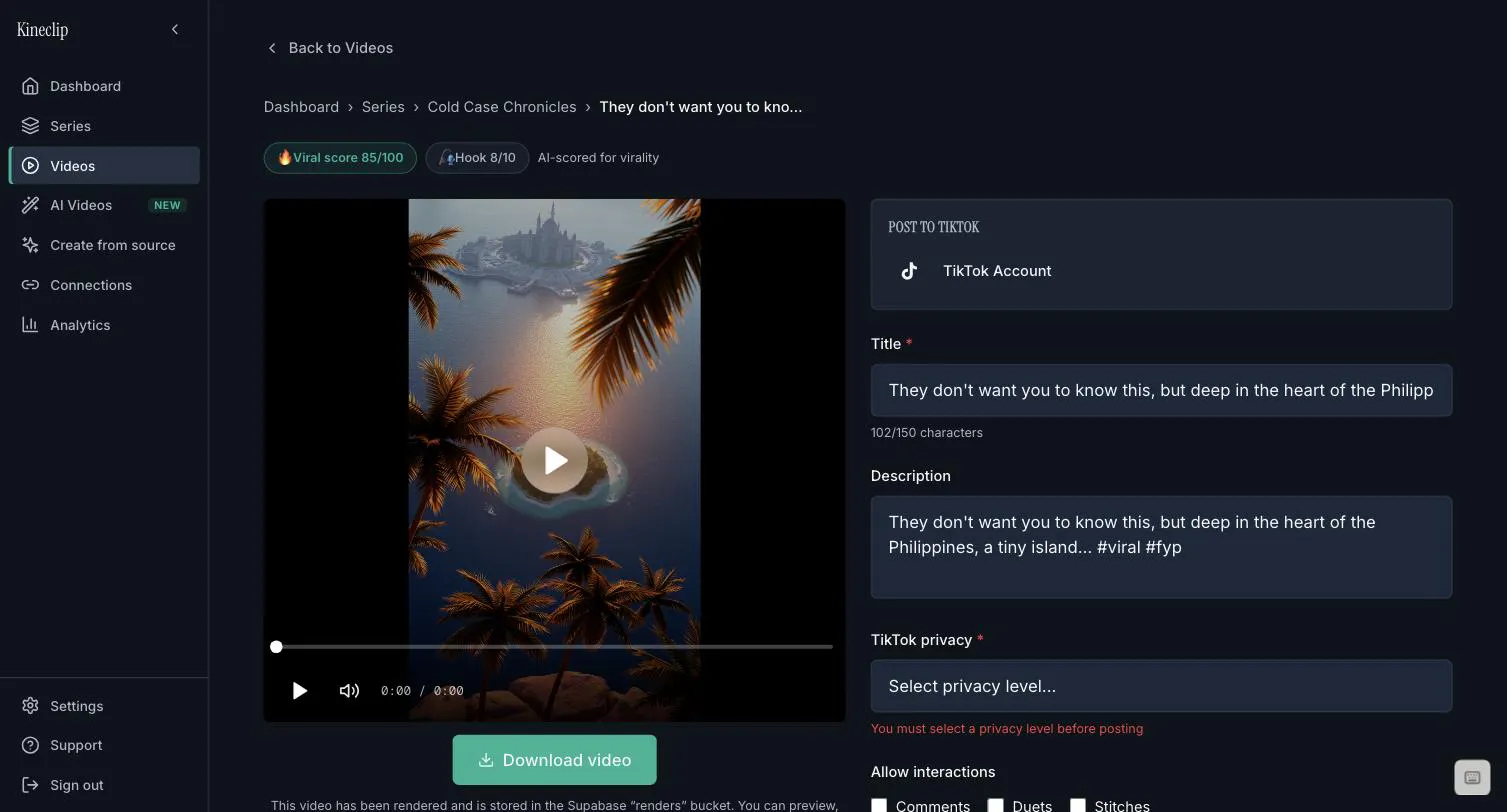Open AI Videos in the sidebar
Viewport: 1507px width, 812px height.
point(104,205)
